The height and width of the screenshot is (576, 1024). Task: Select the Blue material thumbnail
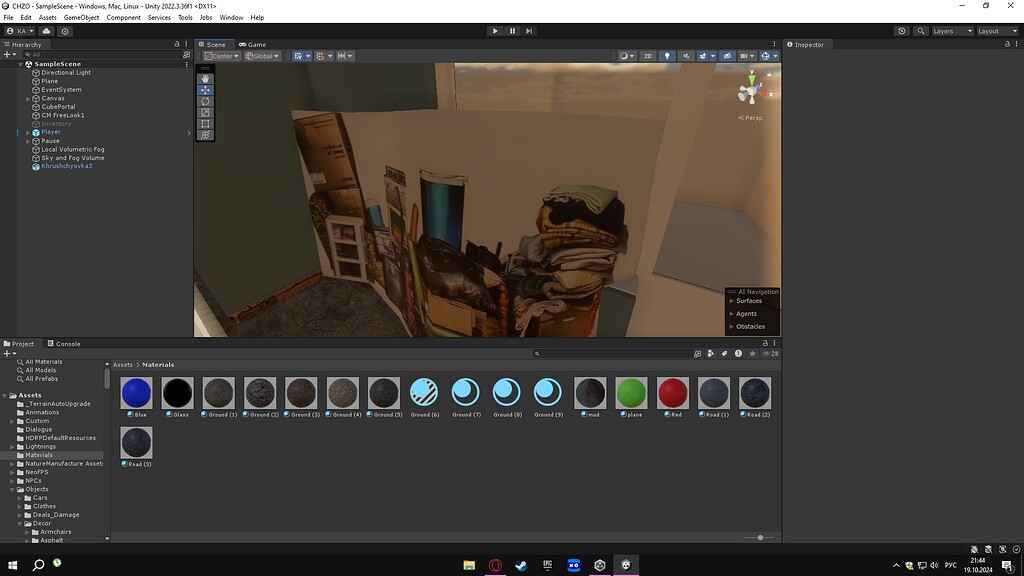[x=136, y=392]
